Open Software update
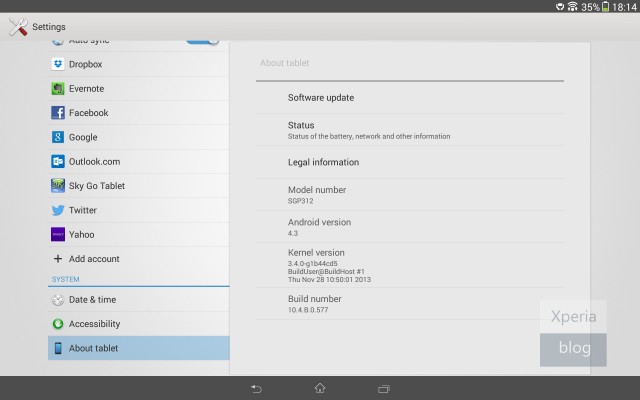The width and height of the screenshot is (640, 400). (410, 98)
